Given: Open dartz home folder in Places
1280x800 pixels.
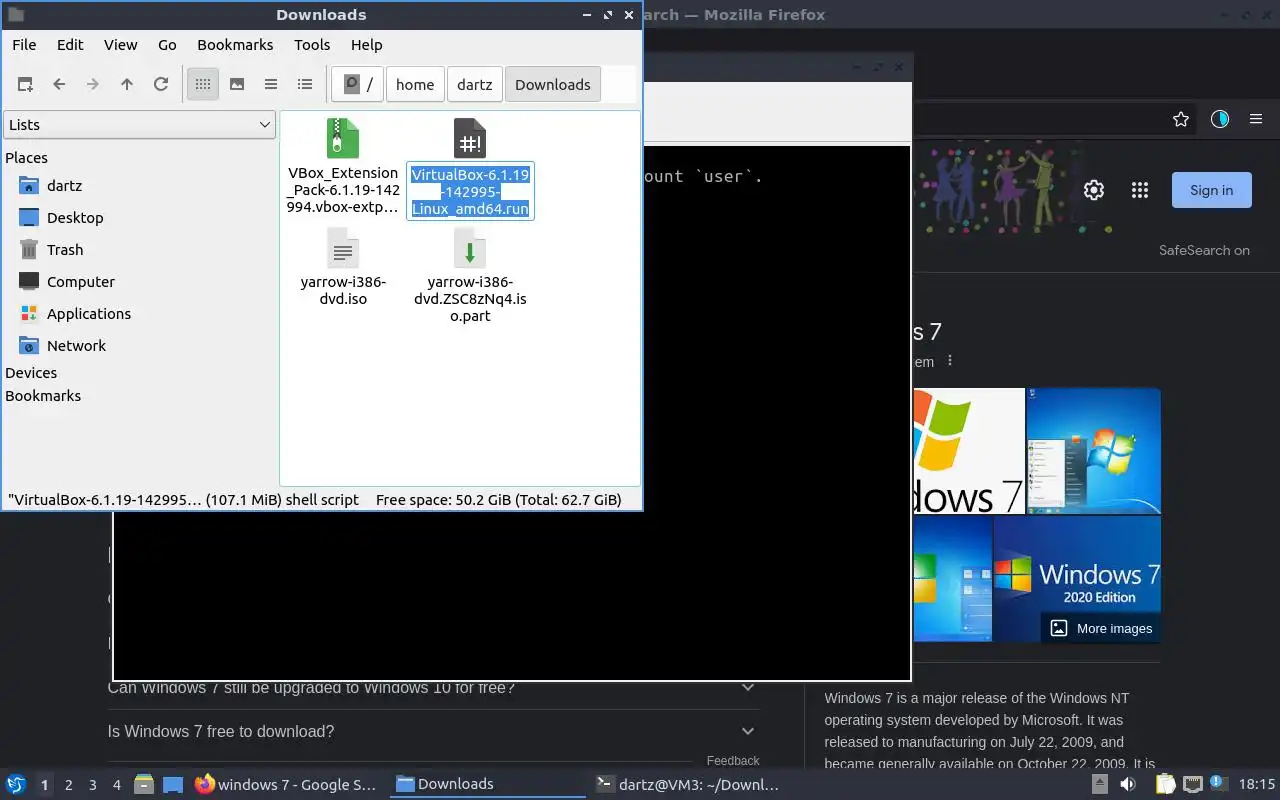Looking at the screenshot, I should pyautogui.click(x=64, y=186).
